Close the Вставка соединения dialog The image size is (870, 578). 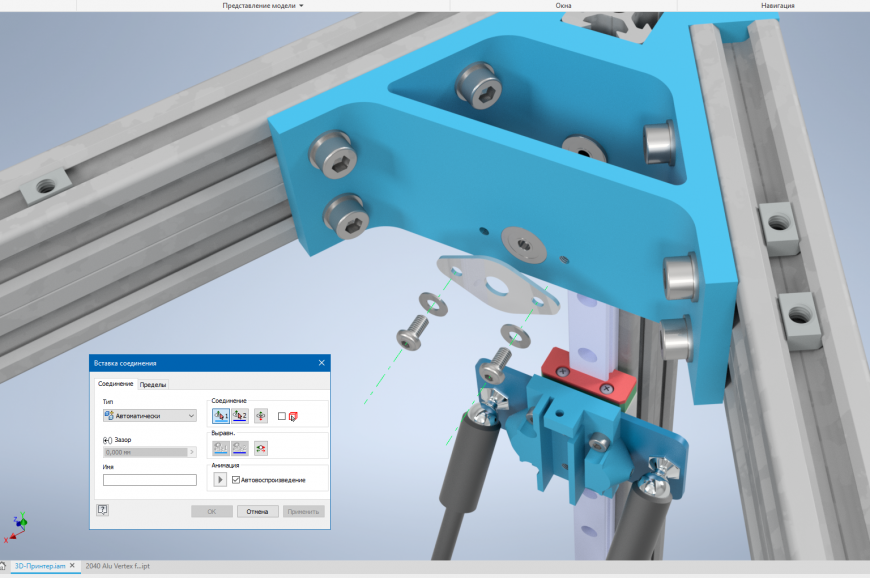pyautogui.click(x=321, y=363)
